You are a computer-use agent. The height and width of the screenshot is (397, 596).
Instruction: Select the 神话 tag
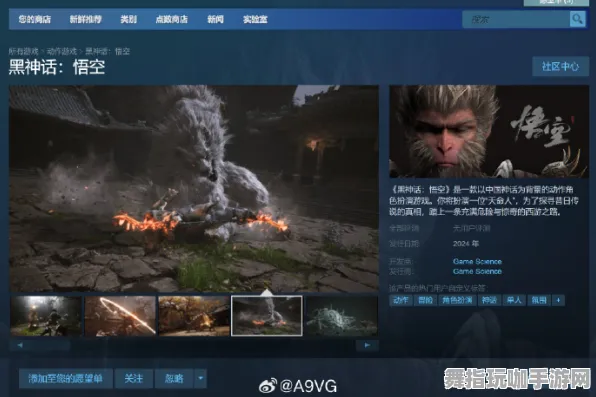(x=489, y=300)
